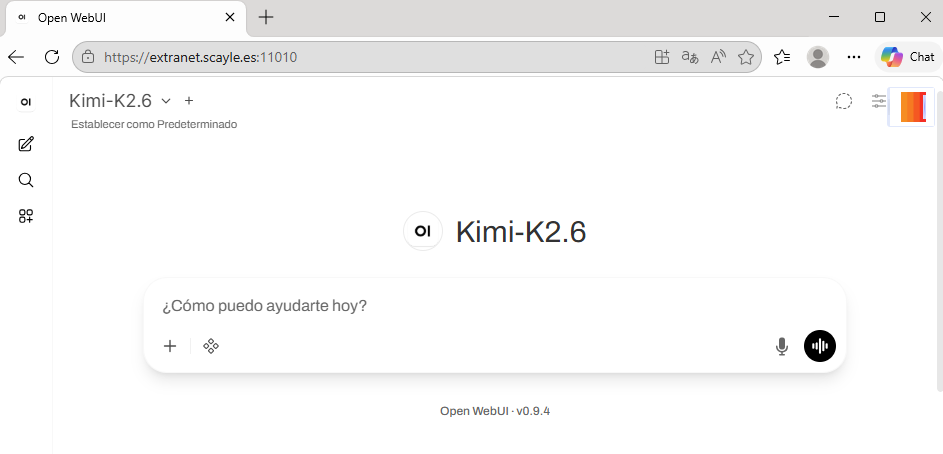
Task: Open the Open WebUI sidebar logo
Action: (26, 102)
